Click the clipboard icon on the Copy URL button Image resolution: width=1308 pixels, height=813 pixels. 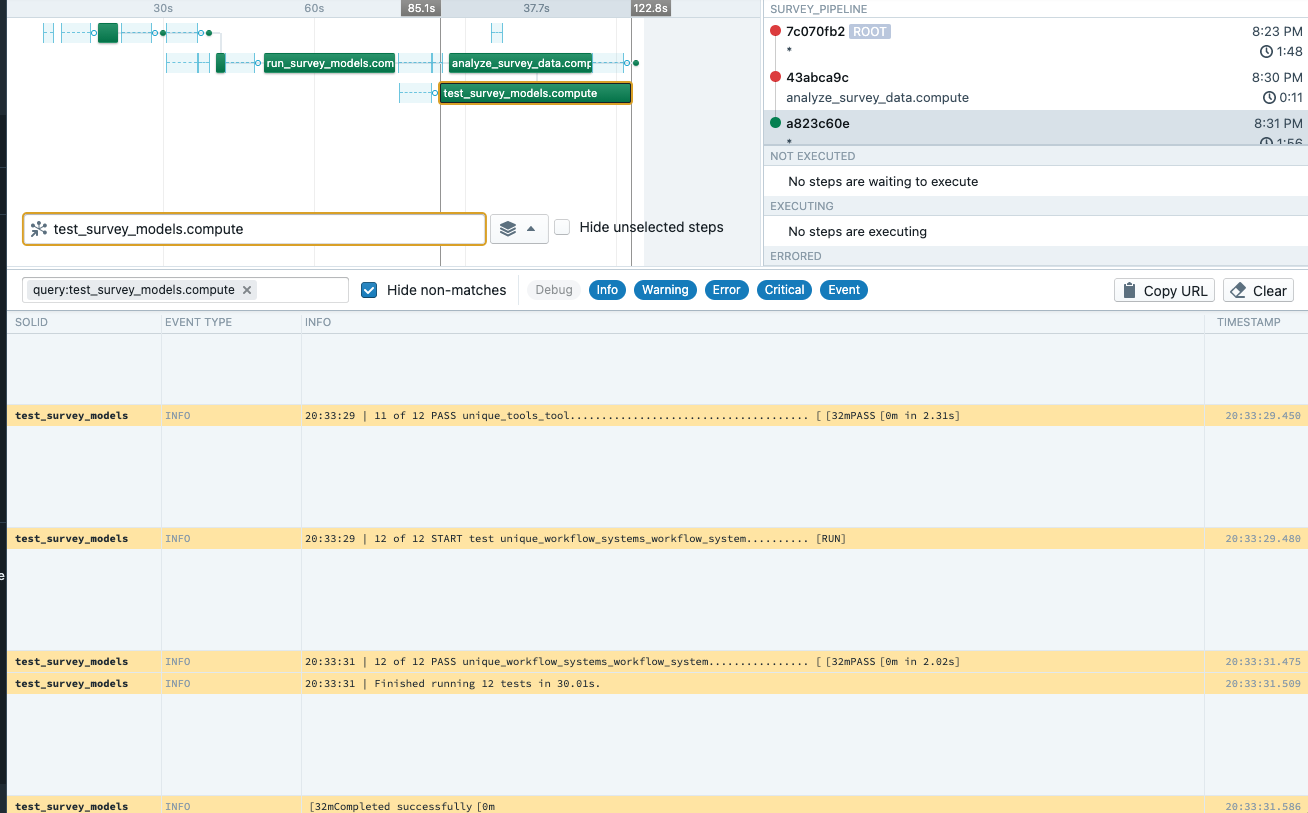(1131, 290)
